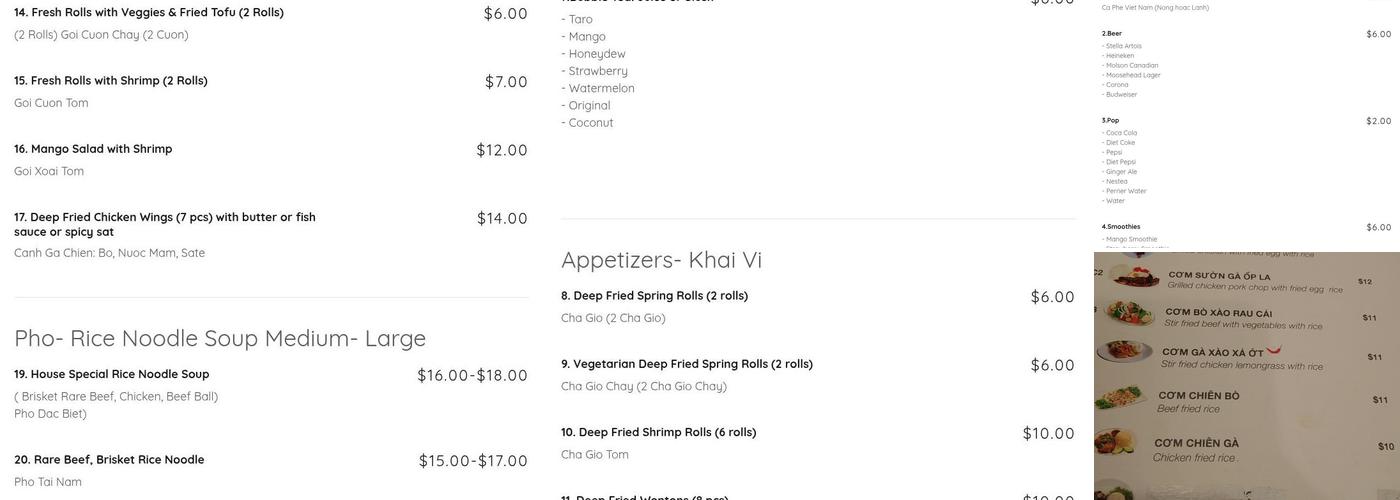Open the Mango Salad with Shrimp item

pyautogui.click(x=93, y=149)
